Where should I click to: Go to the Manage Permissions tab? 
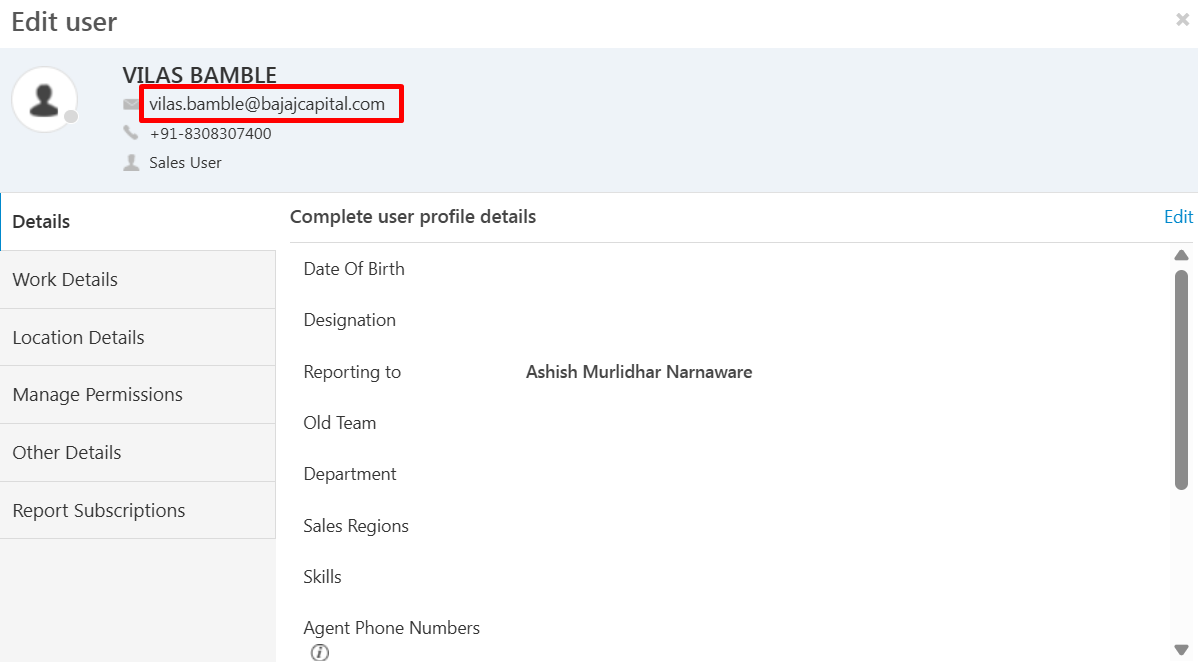[138, 395]
